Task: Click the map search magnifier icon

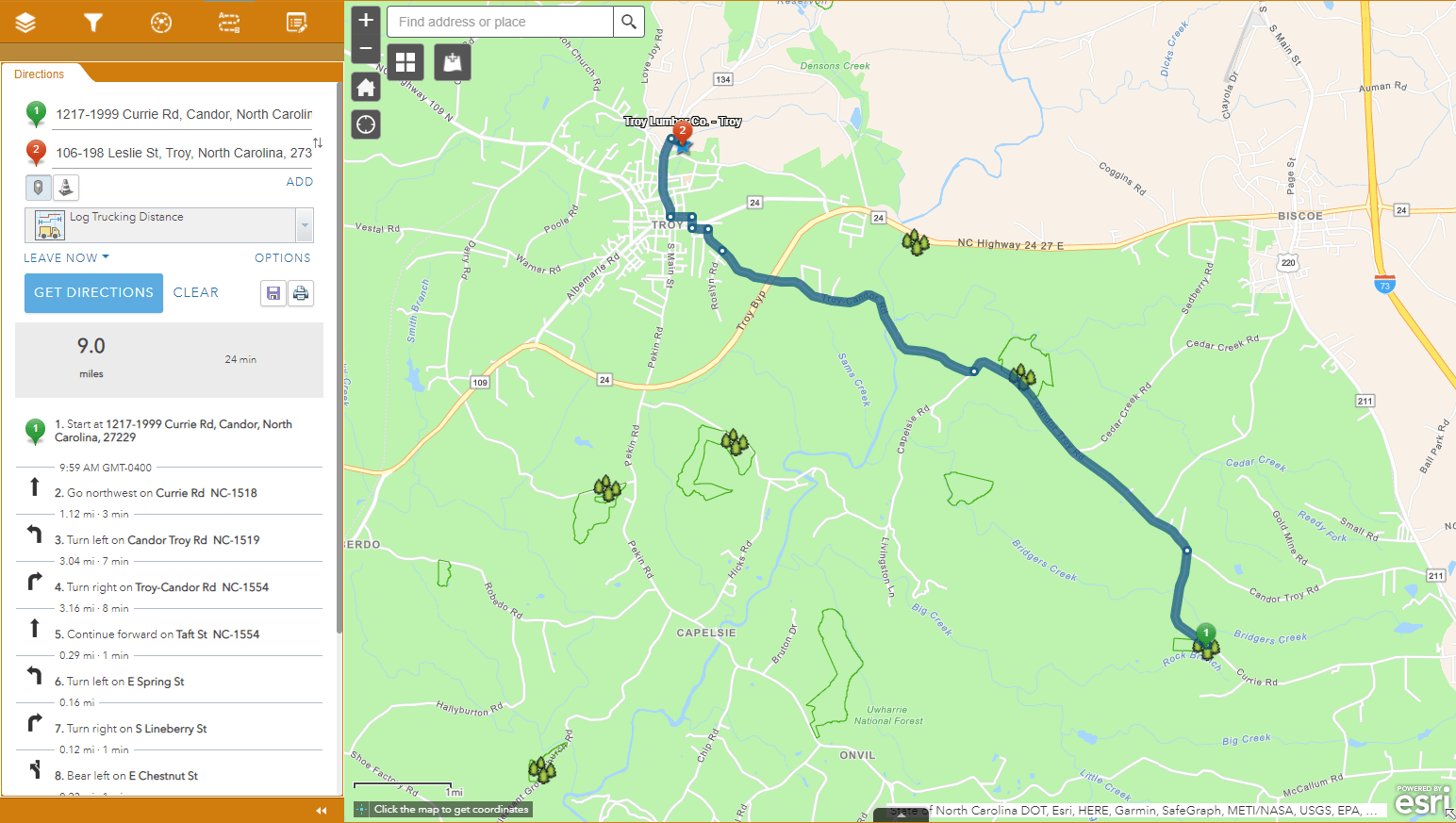Action: pos(629,22)
